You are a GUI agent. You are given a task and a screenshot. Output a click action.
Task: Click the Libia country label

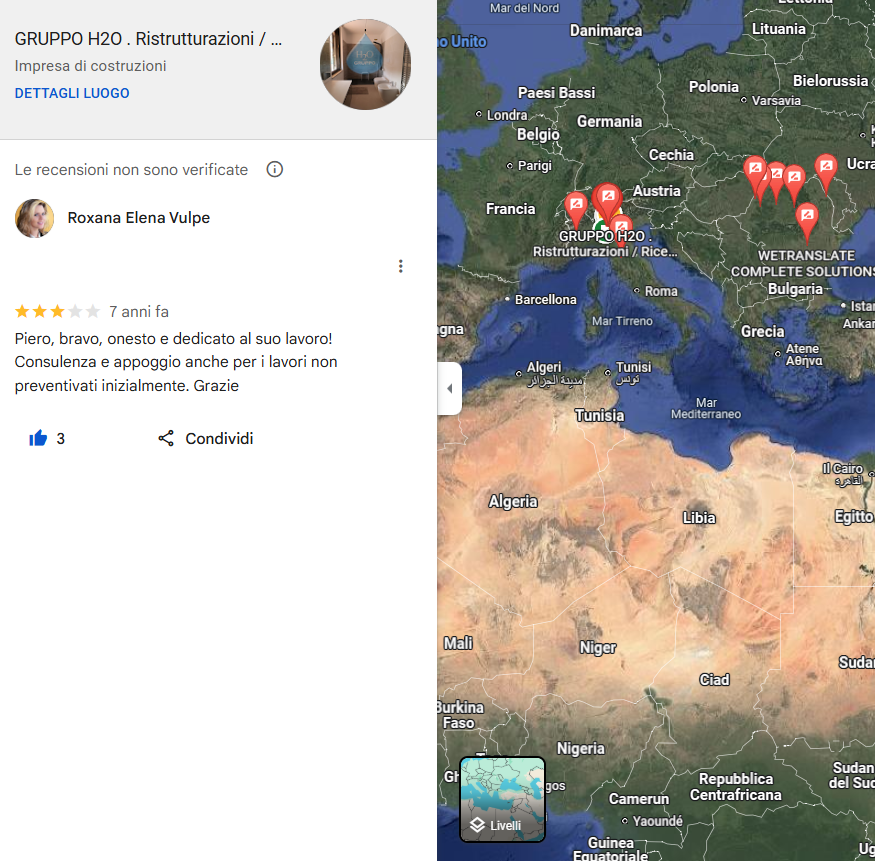pos(699,518)
